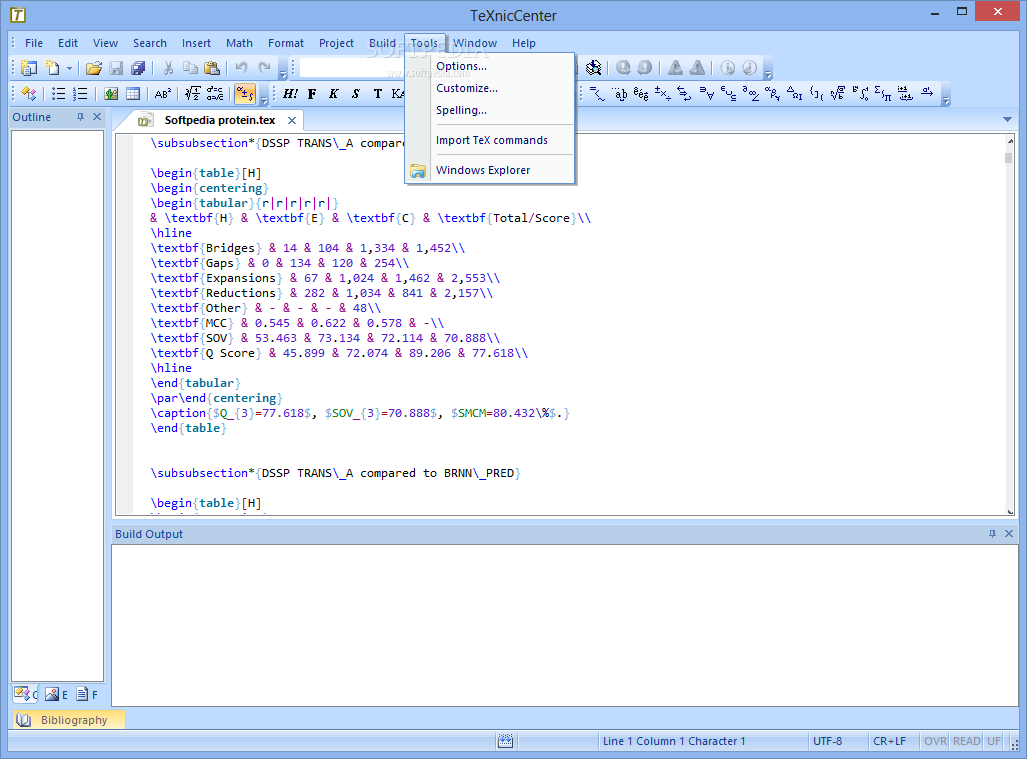Click the Open folder icon

pyautogui.click(x=94, y=67)
